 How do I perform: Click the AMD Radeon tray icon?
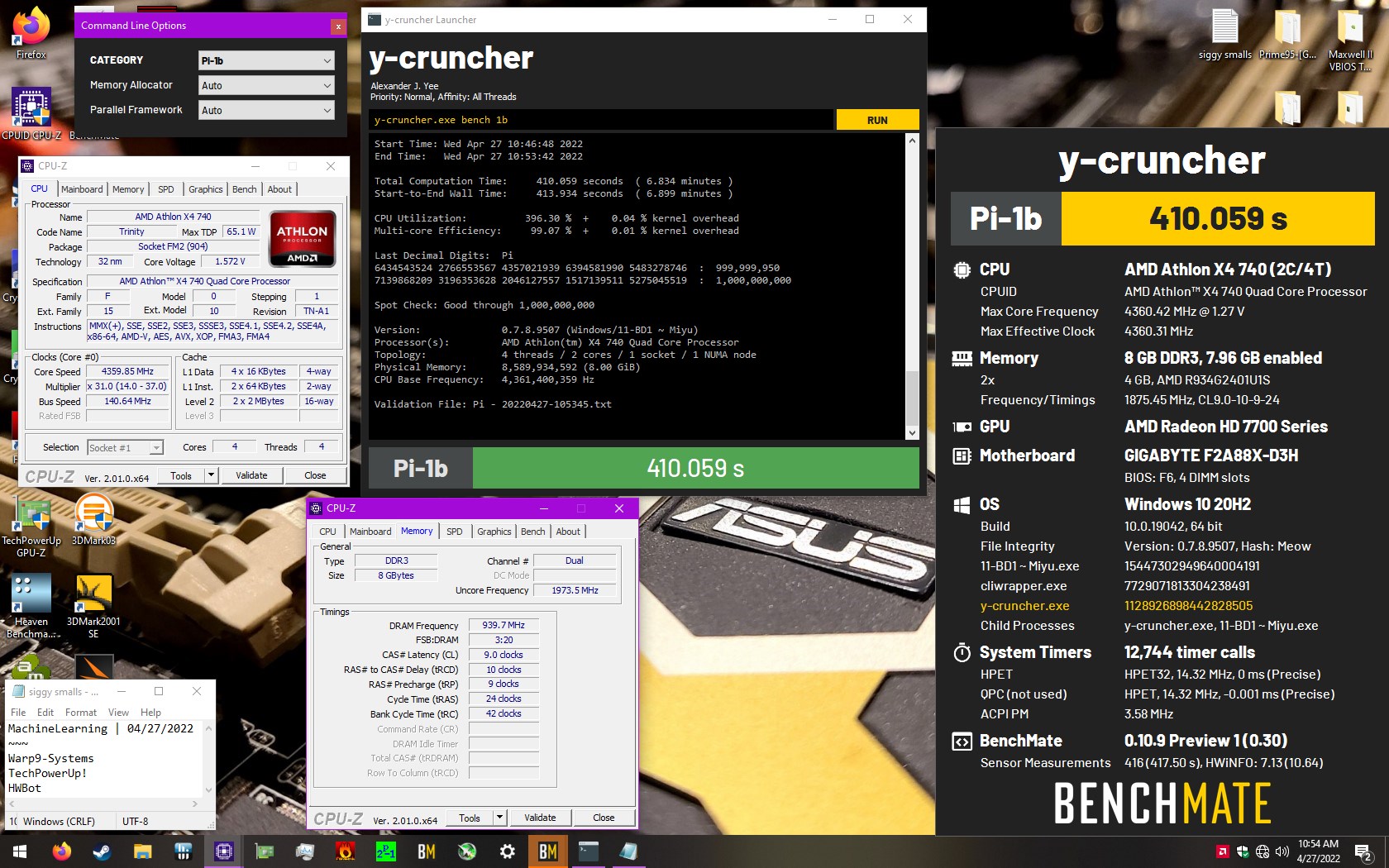click(1223, 851)
